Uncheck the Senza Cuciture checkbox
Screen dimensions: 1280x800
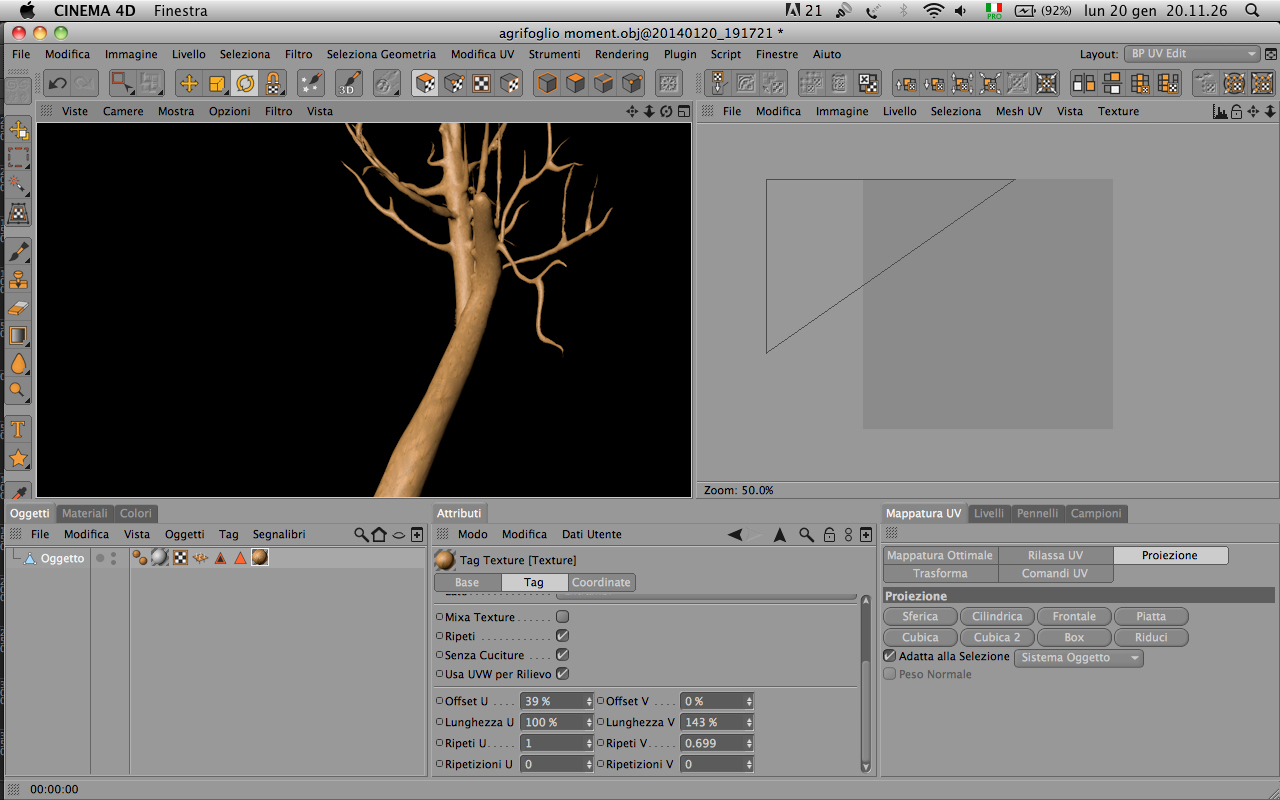562,655
